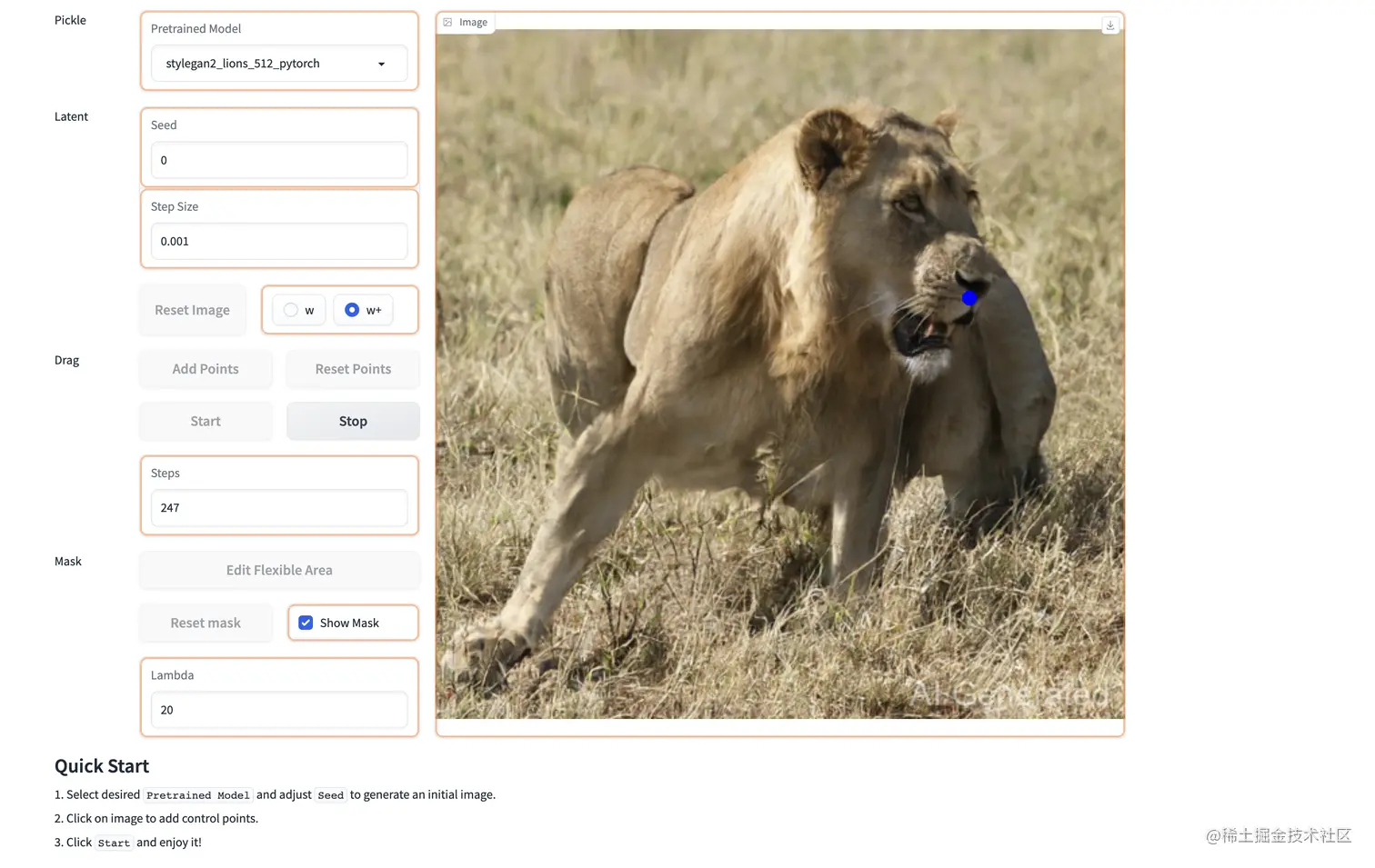
Task: Start the drag process
Action: click(206, 422)
